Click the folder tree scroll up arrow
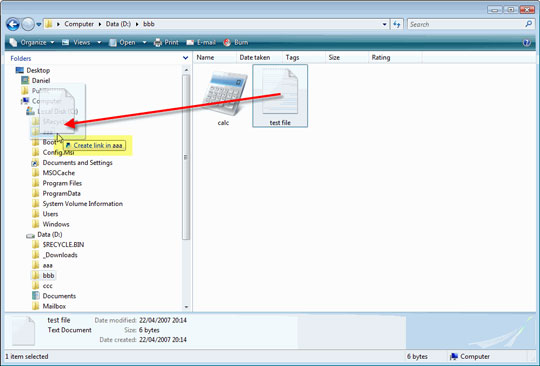 coord(186,70)
